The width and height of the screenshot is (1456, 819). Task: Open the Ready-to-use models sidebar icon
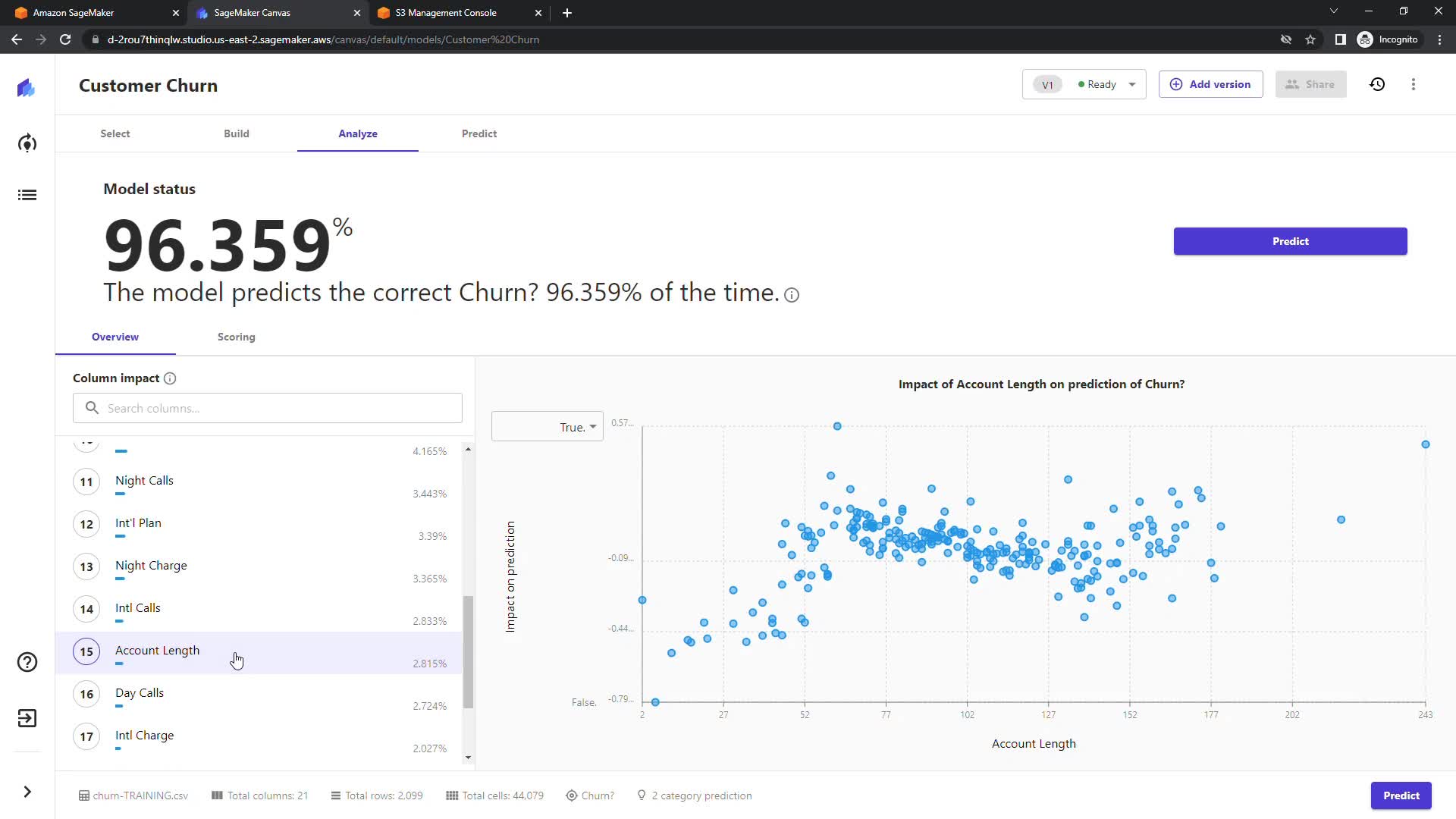pyautogui.click(x=27, y=143)
